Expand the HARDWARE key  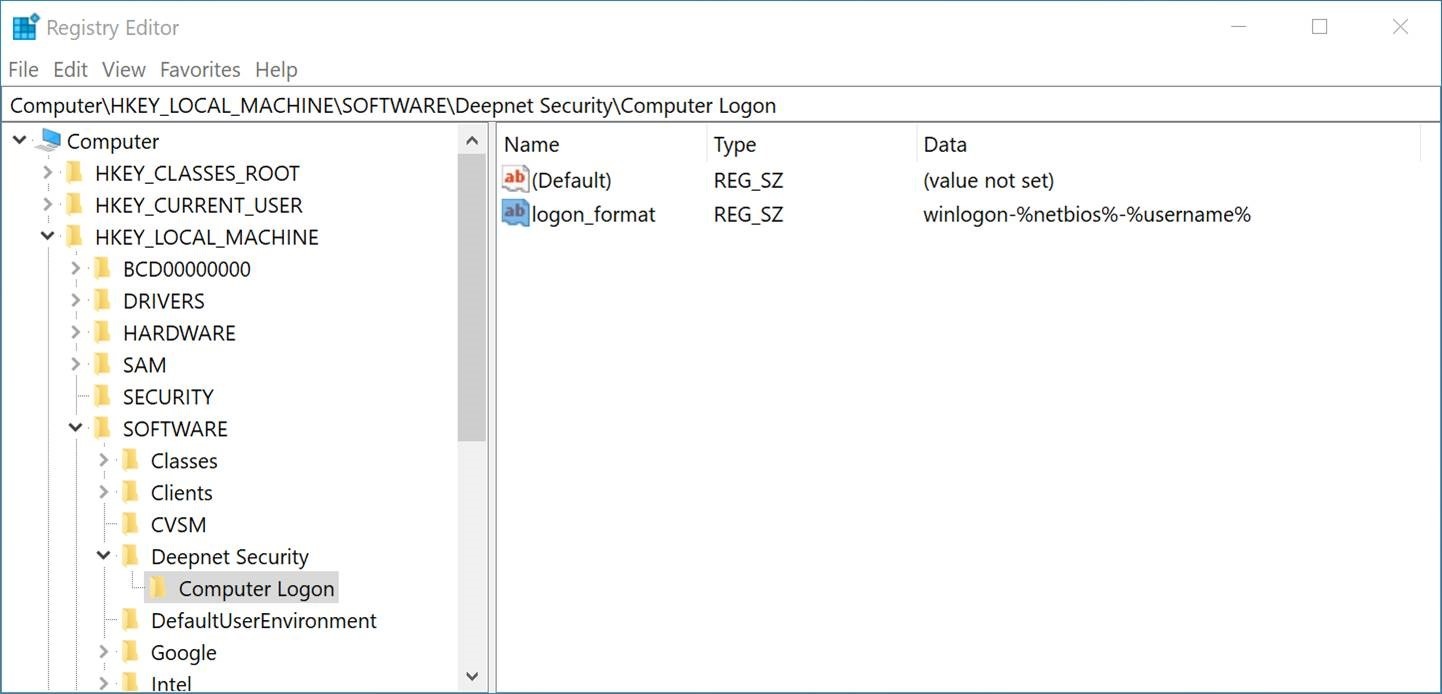click(x=75, y=333)
